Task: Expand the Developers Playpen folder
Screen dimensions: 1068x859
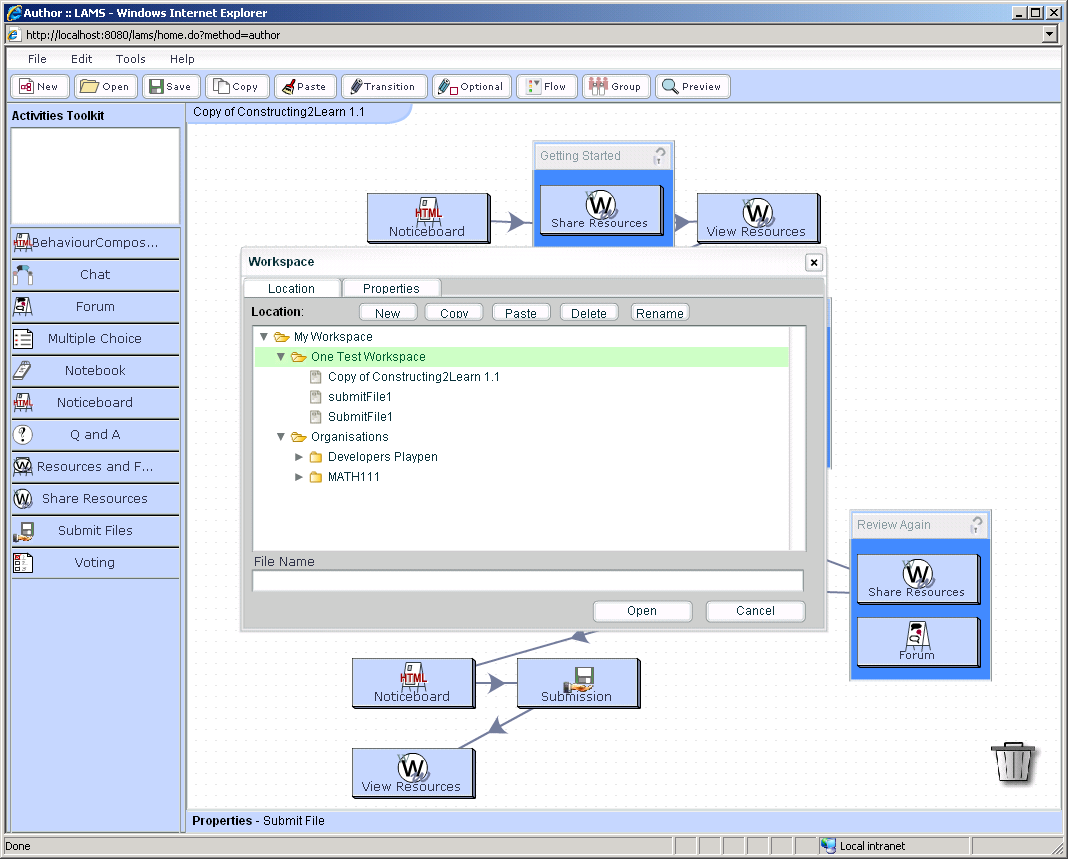Action: click(x=299, y=457)
